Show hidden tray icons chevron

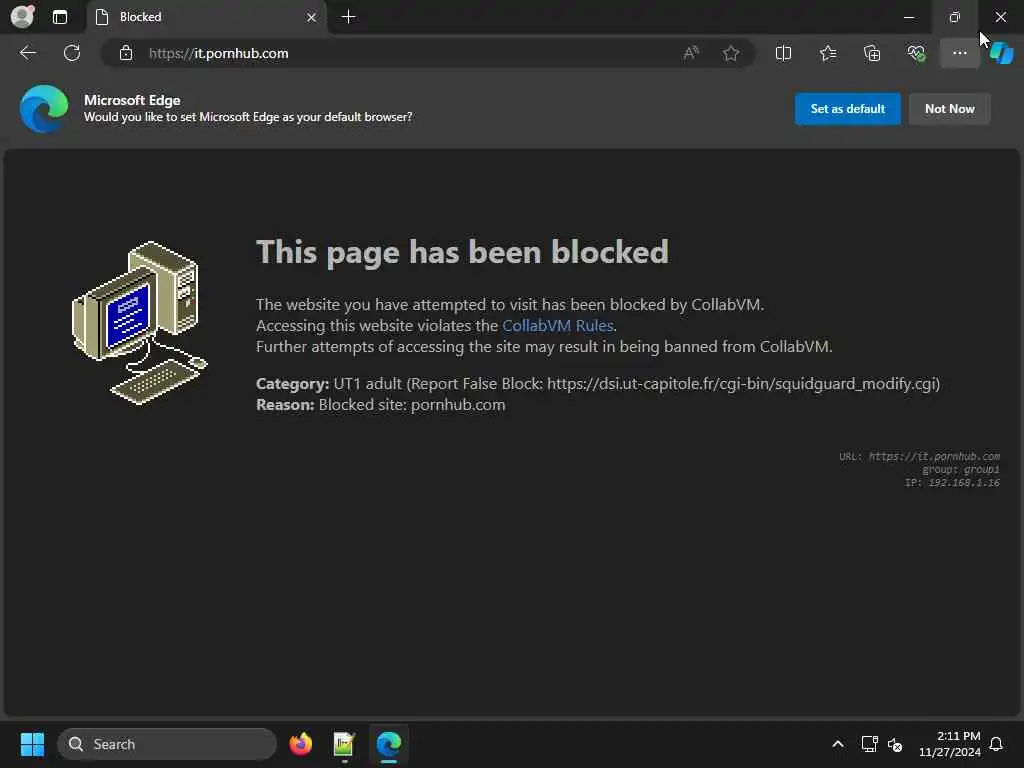coord(838,744)
